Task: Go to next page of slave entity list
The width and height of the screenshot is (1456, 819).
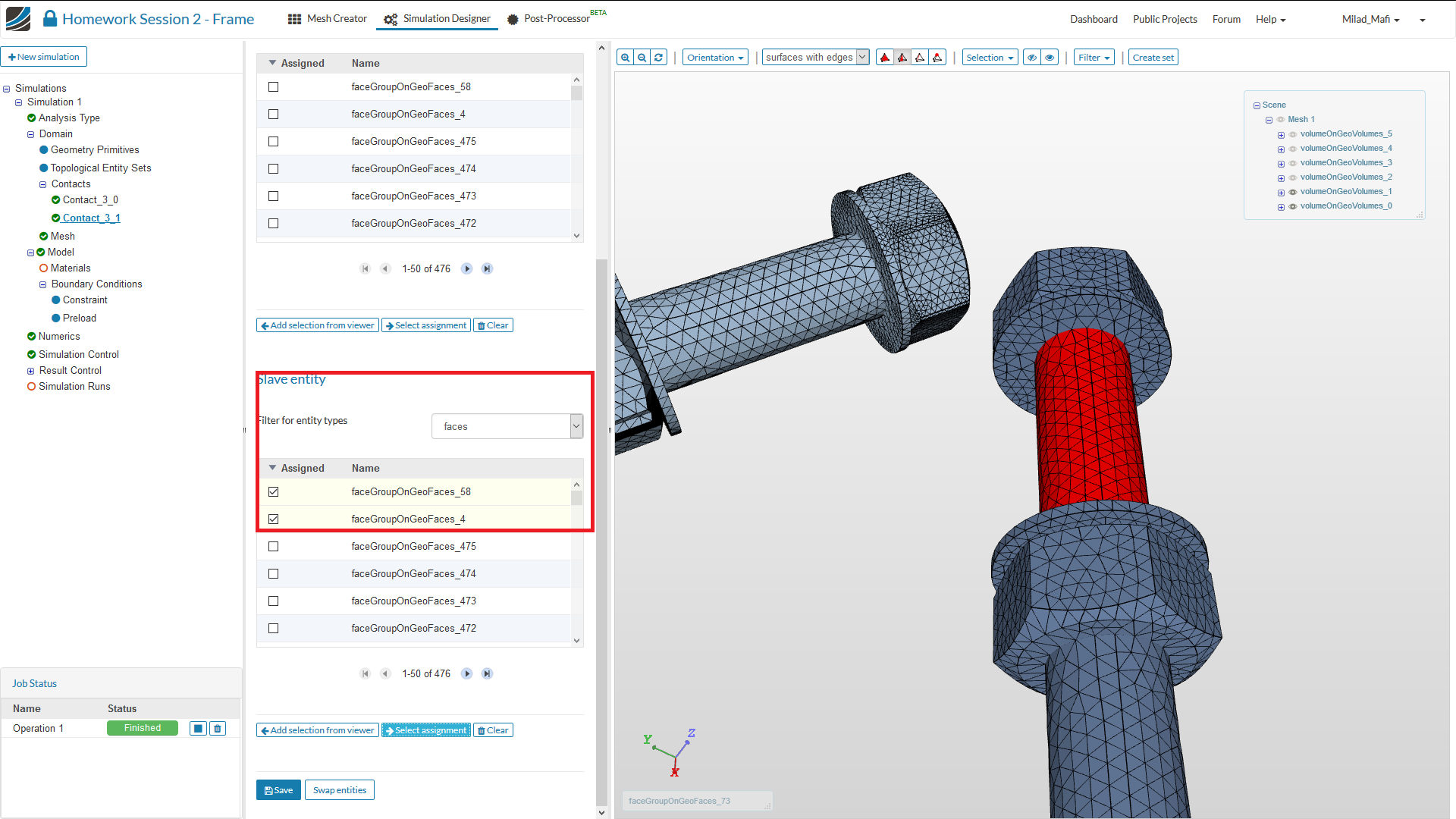Action: pyautogui.click(x=467, y=673)
